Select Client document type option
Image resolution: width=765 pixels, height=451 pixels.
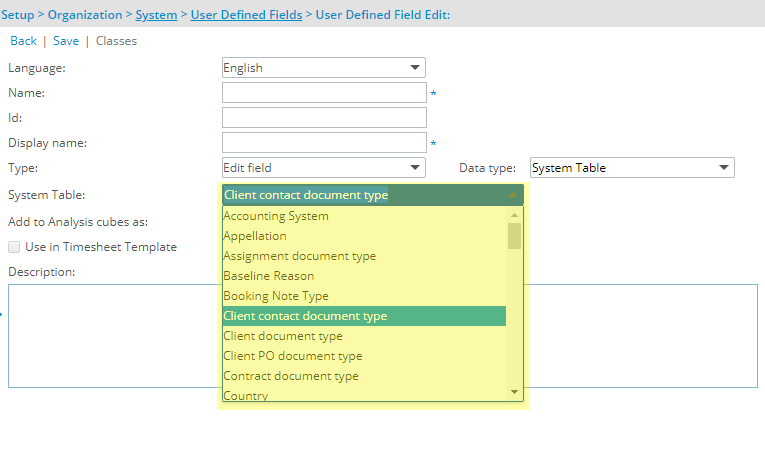click(x=364, y=336)
